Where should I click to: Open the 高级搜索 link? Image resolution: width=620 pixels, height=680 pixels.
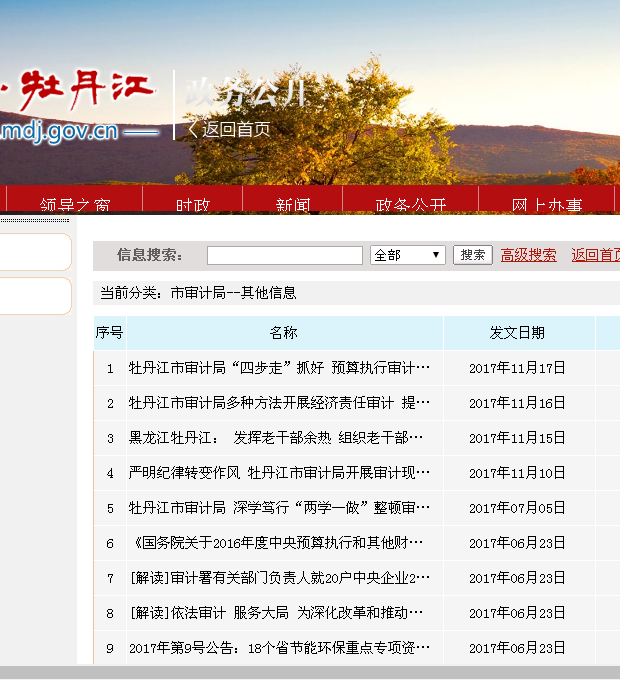pos(528,255)
